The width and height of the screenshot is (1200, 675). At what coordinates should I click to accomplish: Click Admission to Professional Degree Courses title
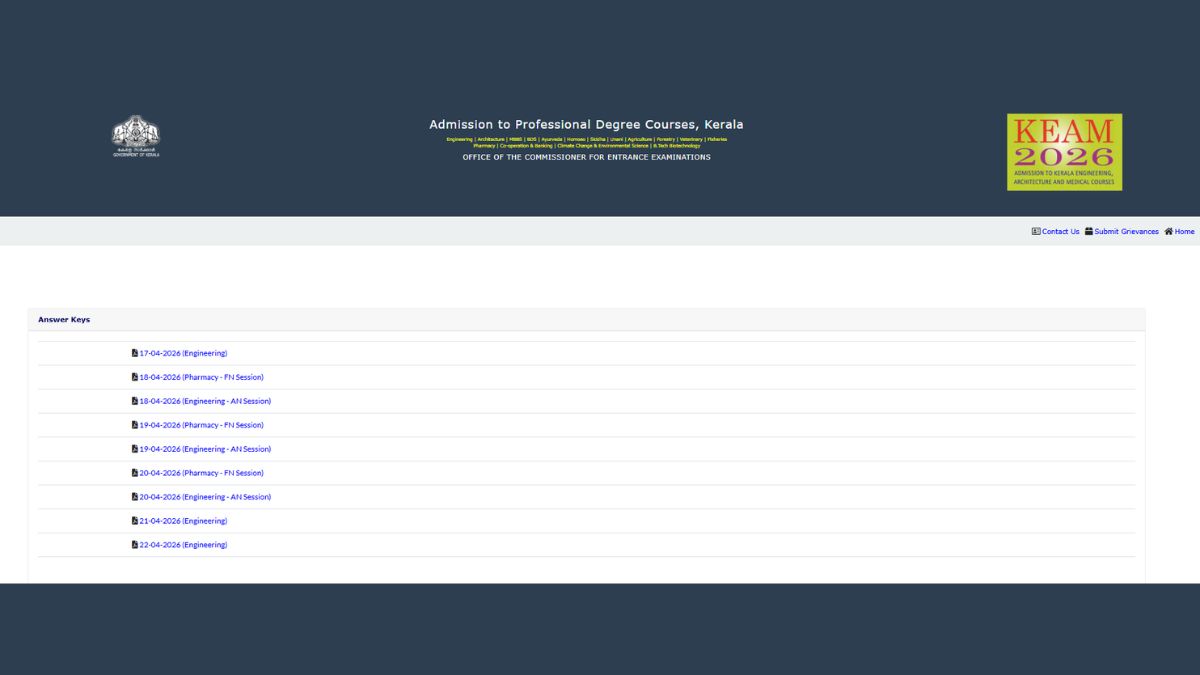point(586,125)
